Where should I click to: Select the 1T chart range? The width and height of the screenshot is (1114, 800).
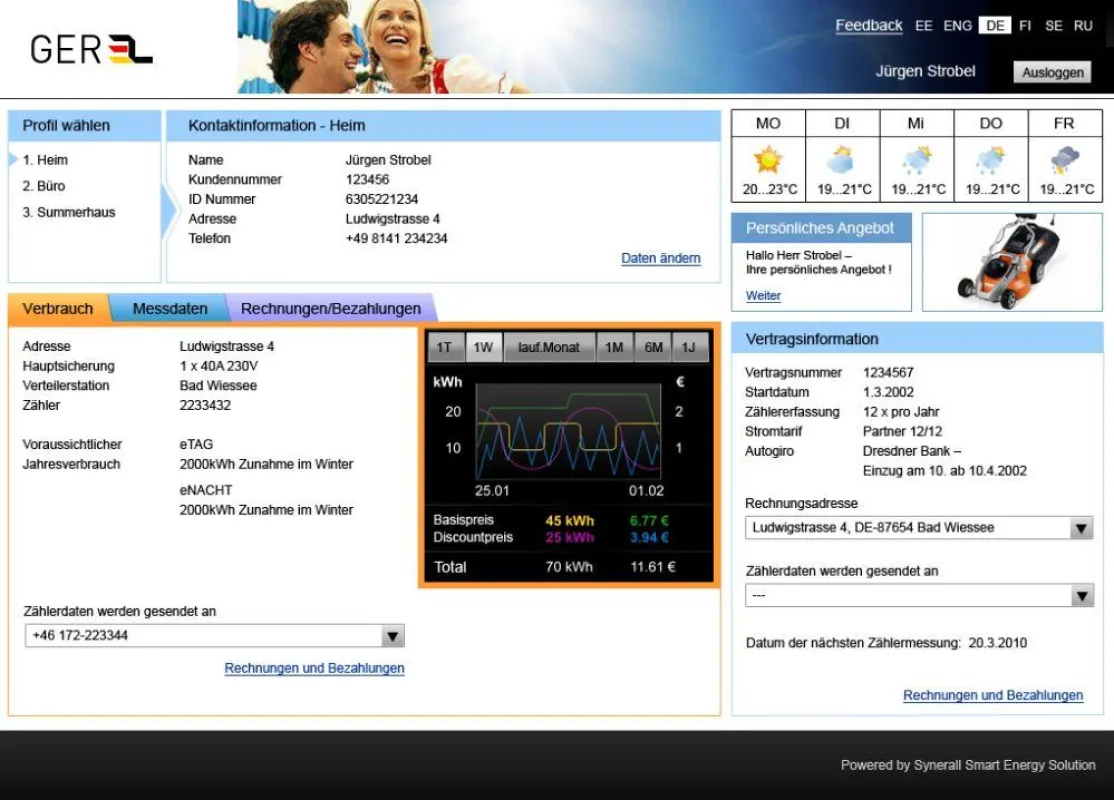tap(445, 347)
